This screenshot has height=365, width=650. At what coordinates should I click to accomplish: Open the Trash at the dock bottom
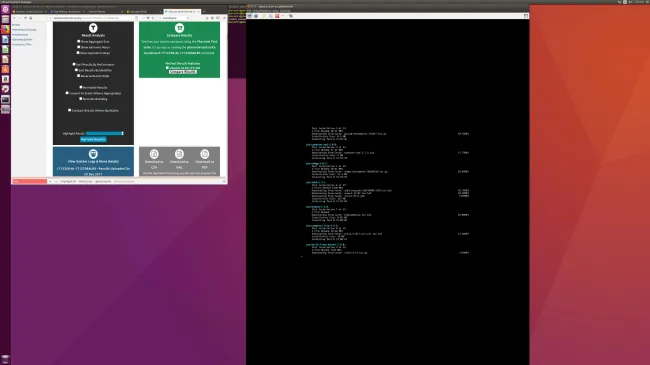[x=5, y=359]
